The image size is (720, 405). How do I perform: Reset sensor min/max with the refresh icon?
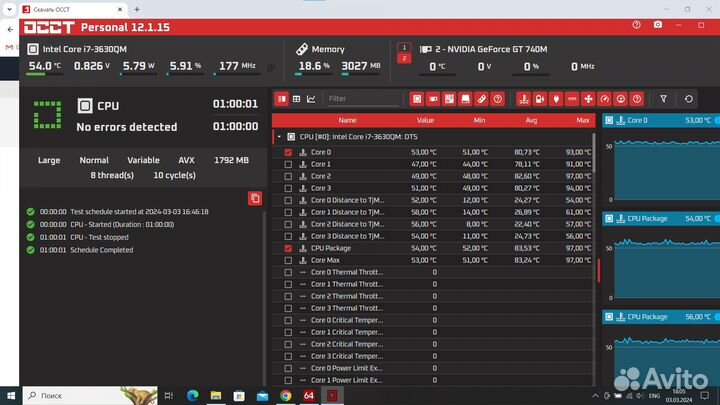tap(688, 99)
